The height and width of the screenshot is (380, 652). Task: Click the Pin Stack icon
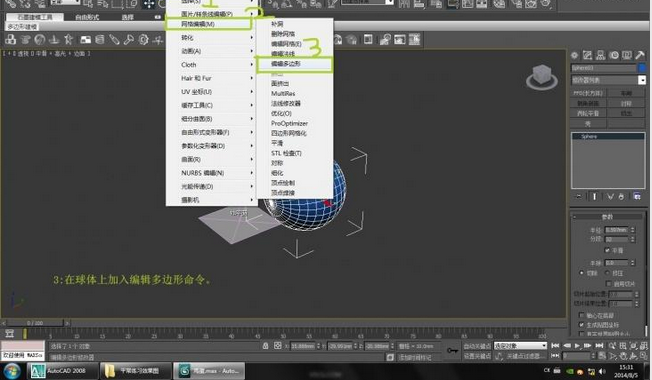578,197
